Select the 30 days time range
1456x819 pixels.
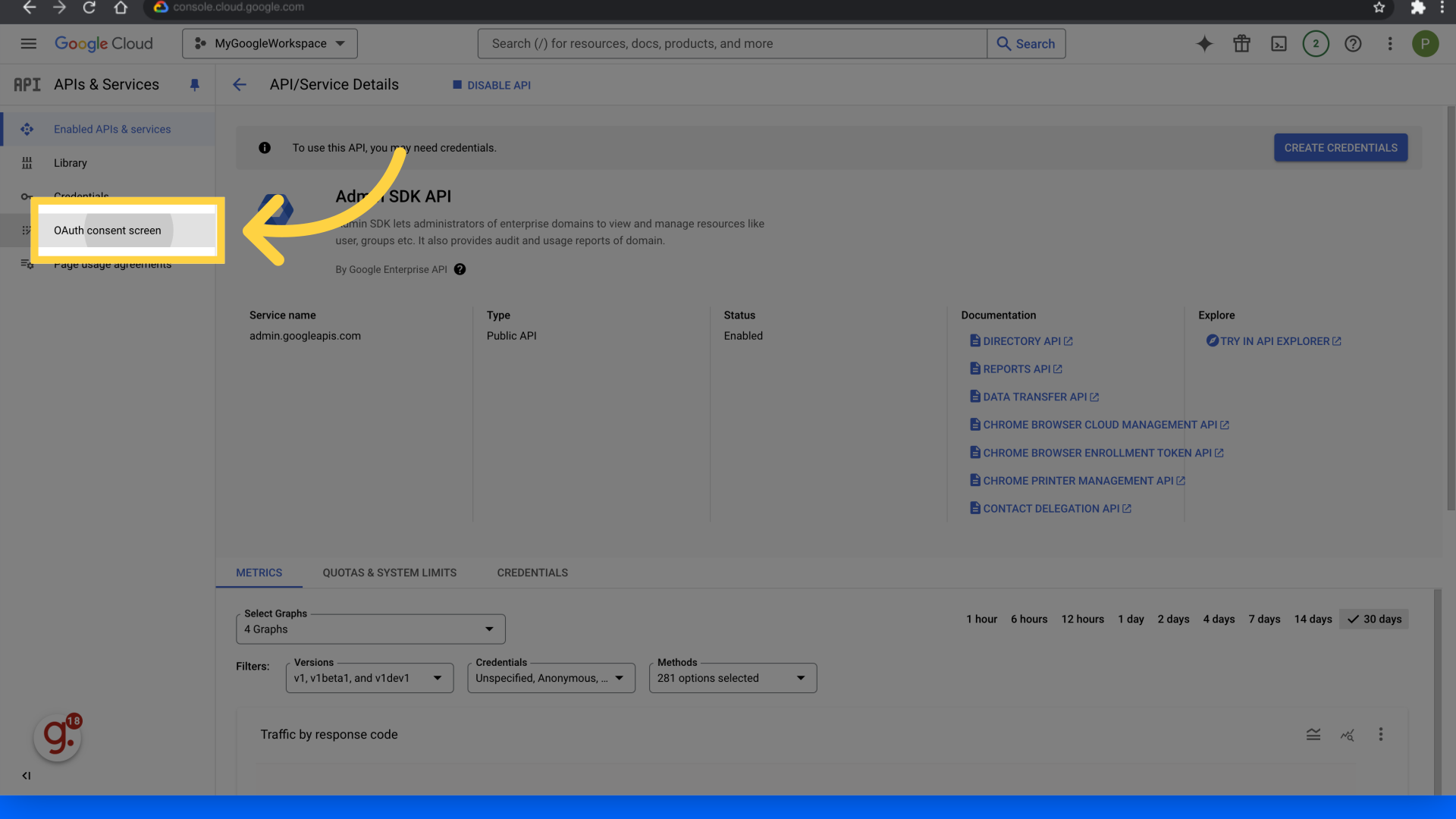[1373, 619]
